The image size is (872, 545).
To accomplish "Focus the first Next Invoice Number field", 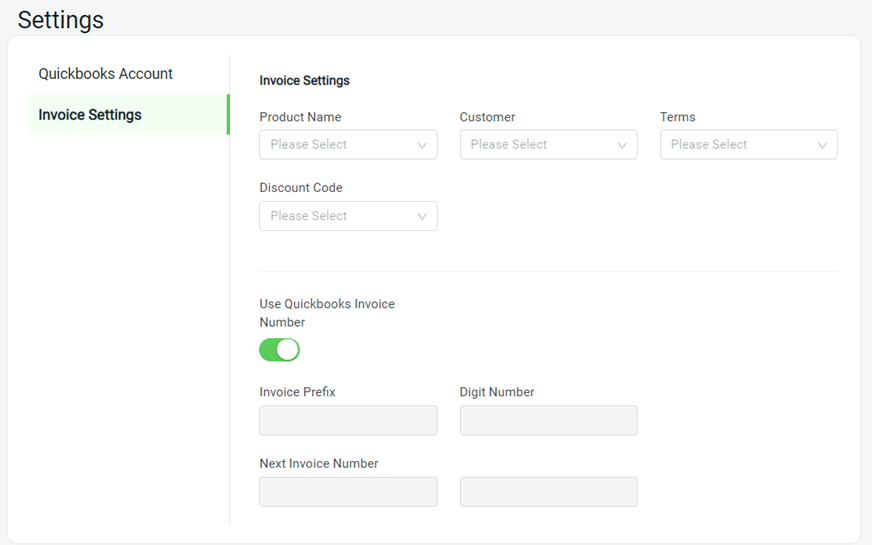I will (348, 492).
